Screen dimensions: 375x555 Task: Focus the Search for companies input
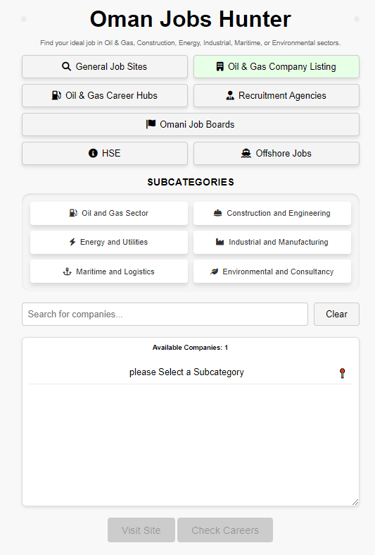(x=165, y=314)
